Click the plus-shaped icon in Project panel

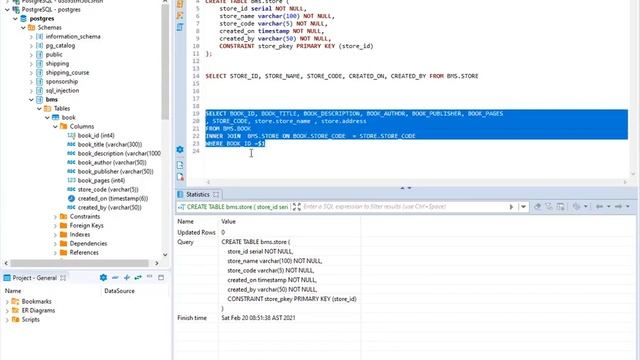pyautogui.click(x=127, y=278)
